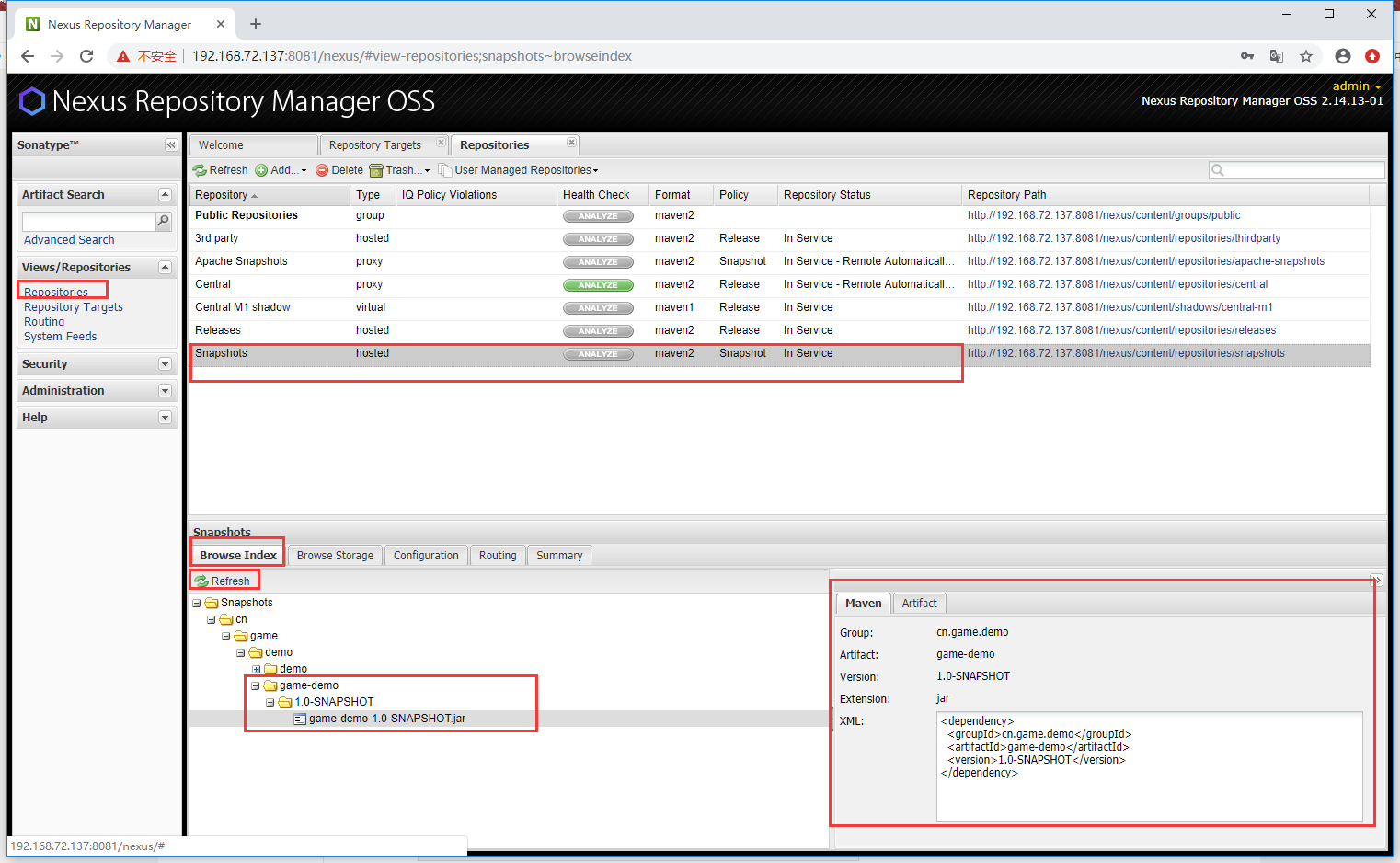Click the ANALYZE button for 3rd party

tap(598, 239)
